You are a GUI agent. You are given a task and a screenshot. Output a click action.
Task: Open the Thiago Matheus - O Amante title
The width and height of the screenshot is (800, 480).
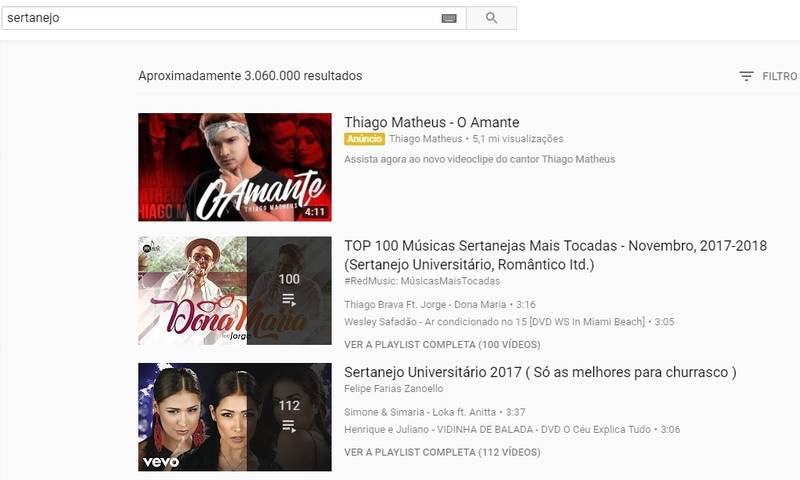432,122
